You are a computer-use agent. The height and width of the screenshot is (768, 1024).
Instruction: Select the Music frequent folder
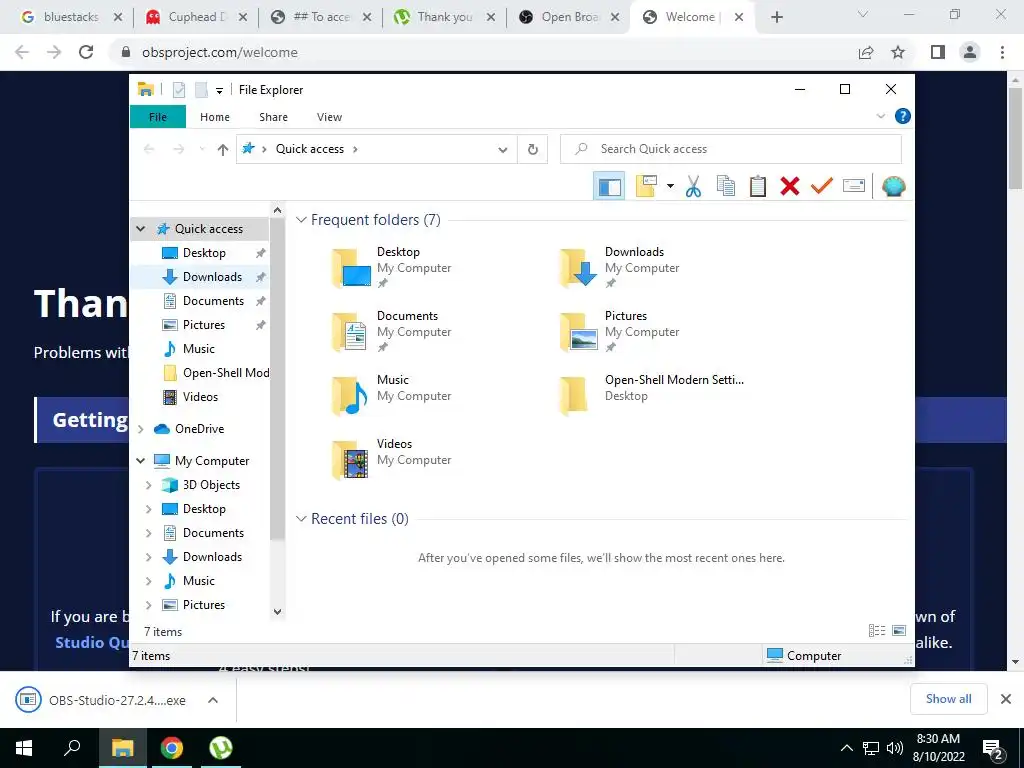(392, 394)
